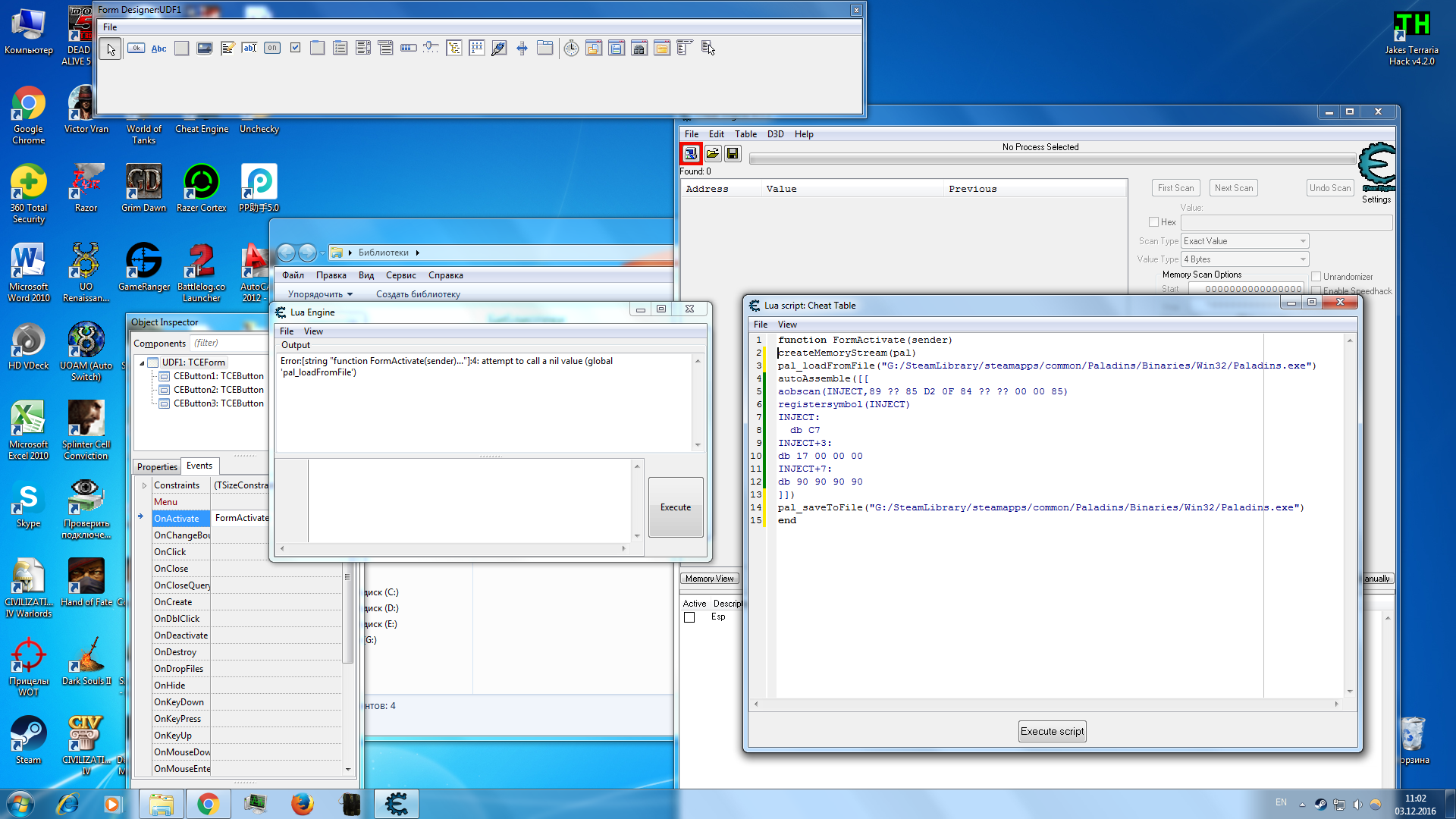Click the Value input field in Cheat Engine

[x=1286, y=222]
